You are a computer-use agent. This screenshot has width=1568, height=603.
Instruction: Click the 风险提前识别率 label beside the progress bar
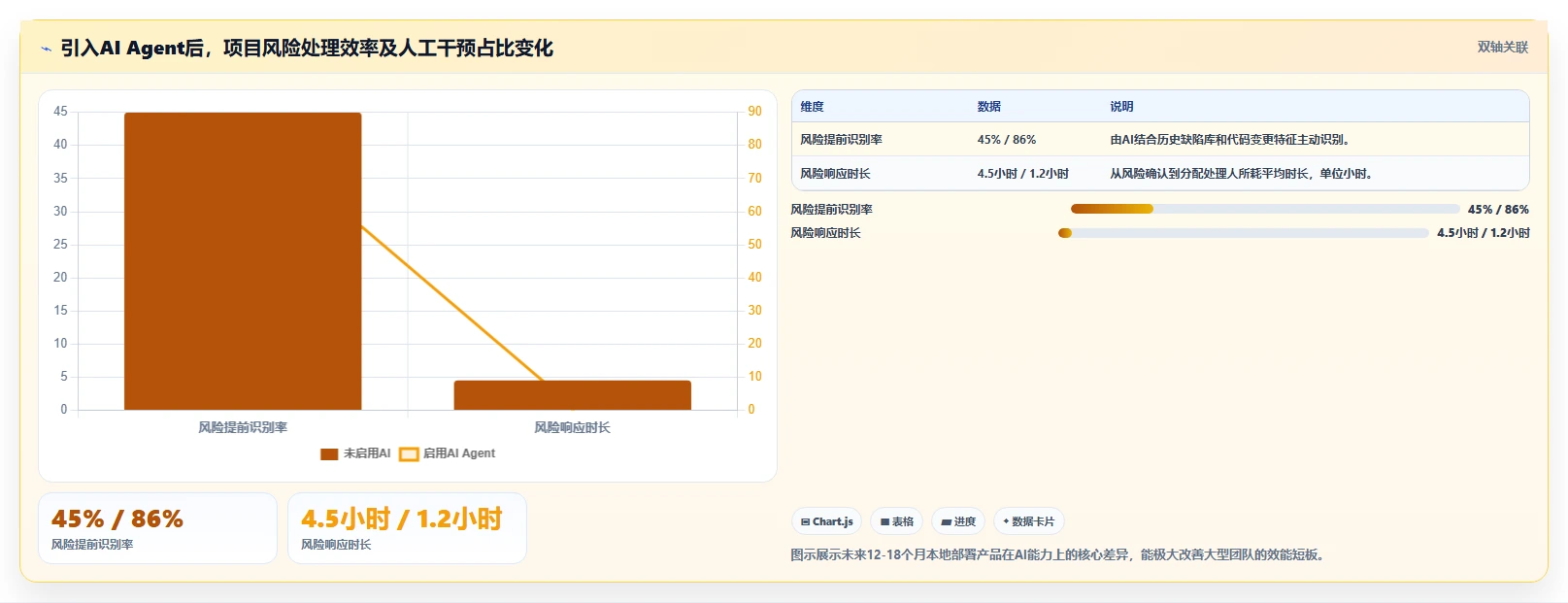click(x=832, y=210)
